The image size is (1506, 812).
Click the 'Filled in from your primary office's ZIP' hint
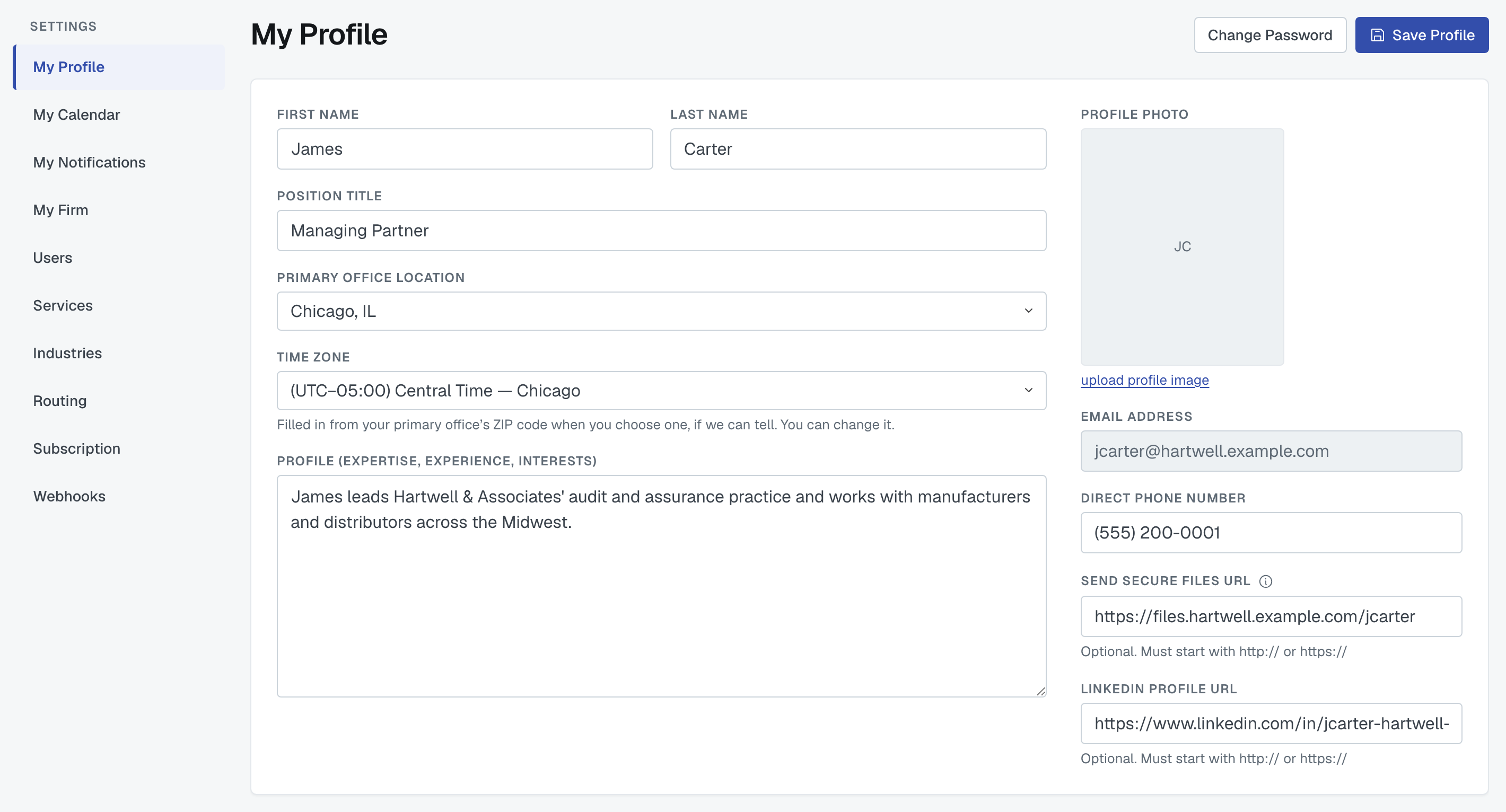click(585, 425)
